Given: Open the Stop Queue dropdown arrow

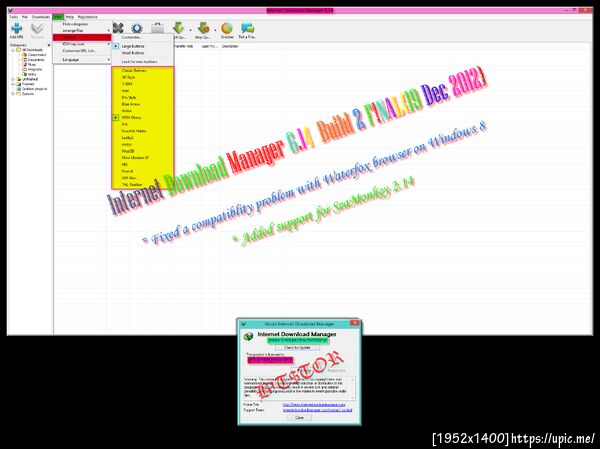Looking at the screenshot, I should [215, 29].
